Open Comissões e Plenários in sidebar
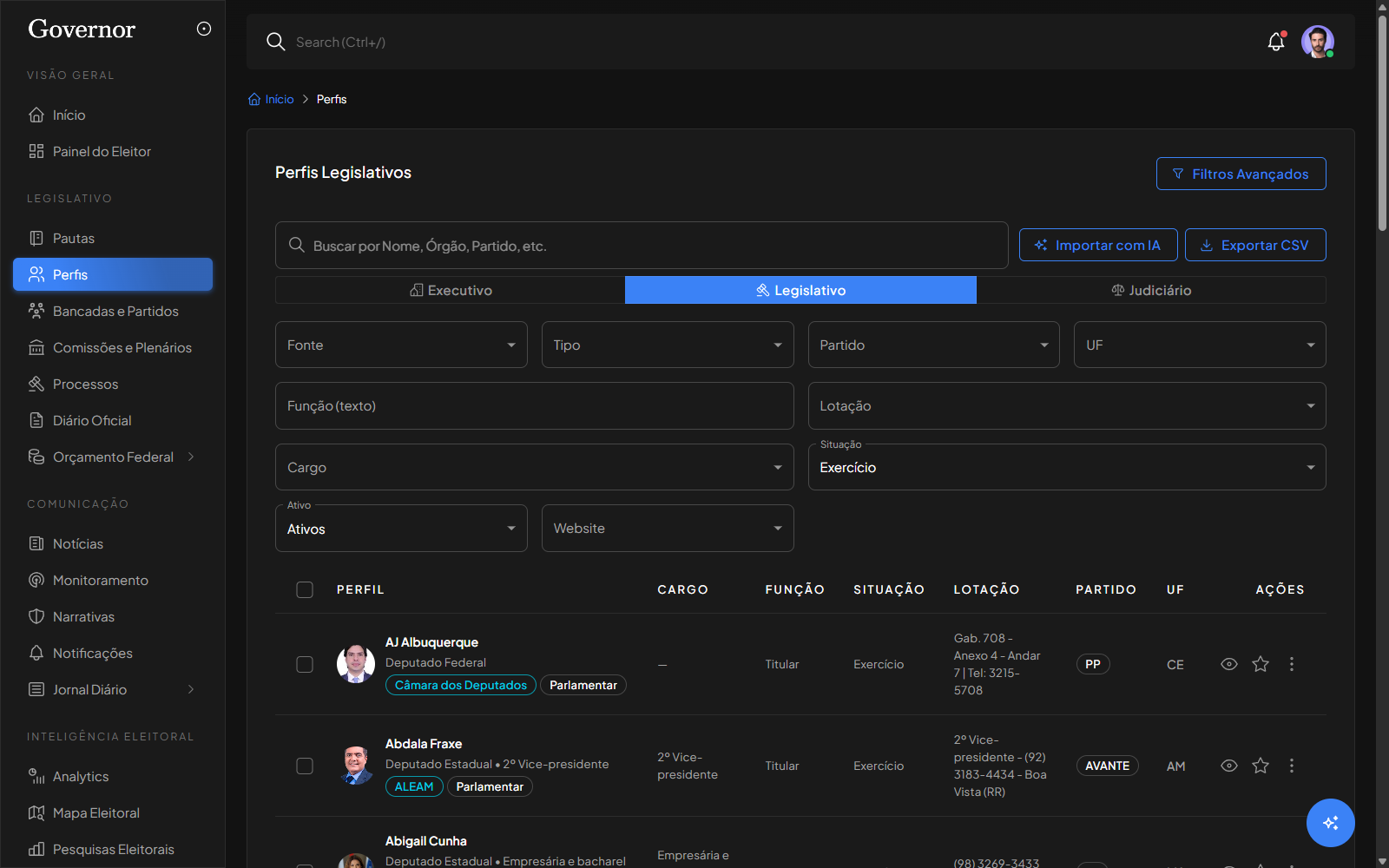This screenshot has width=1389, height=868. click(113, 347)
